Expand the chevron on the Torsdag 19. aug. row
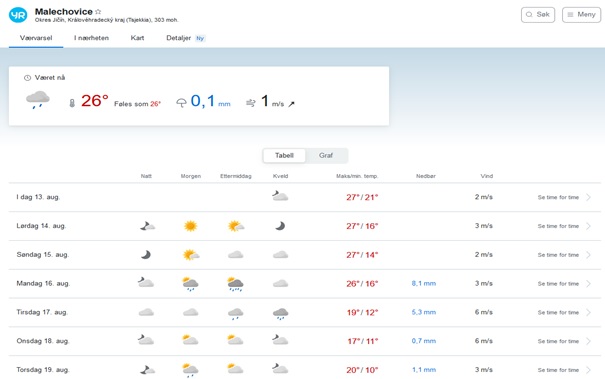 pos(588,370)
